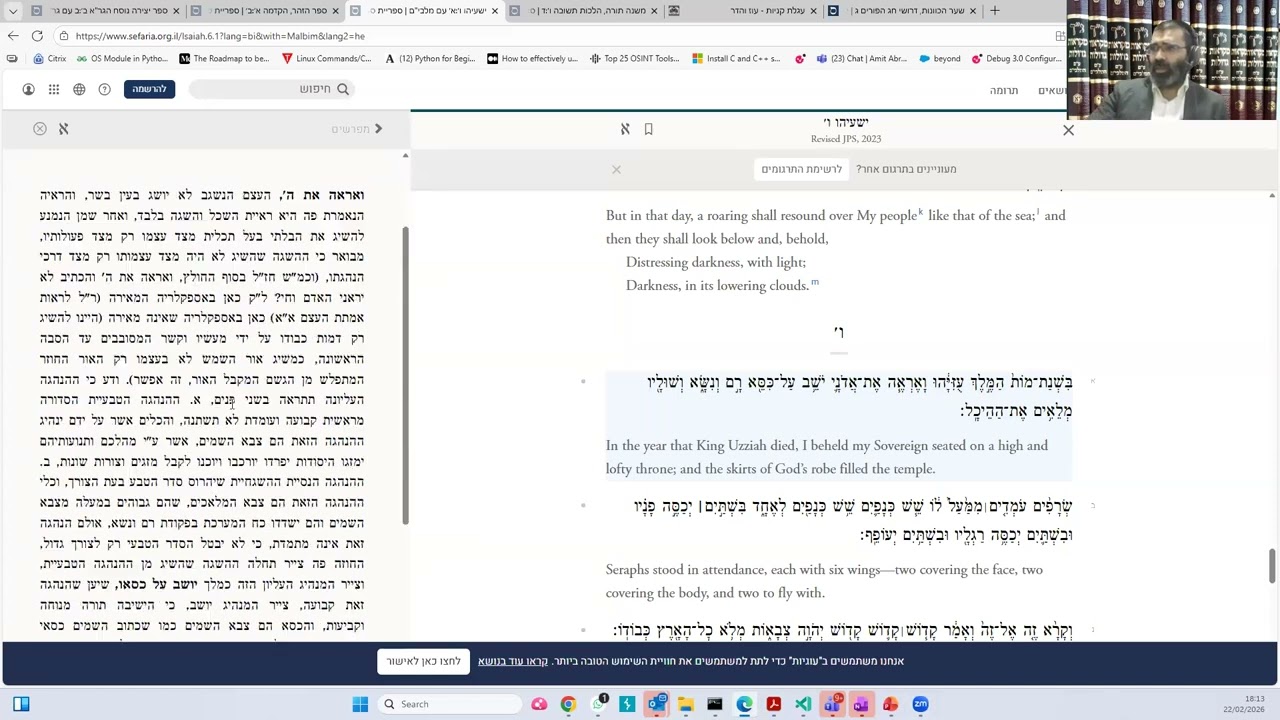Click the לרשימת התרגומים button
The width and height of the screenshot is (1280, 720).
(x=801, y=169)
